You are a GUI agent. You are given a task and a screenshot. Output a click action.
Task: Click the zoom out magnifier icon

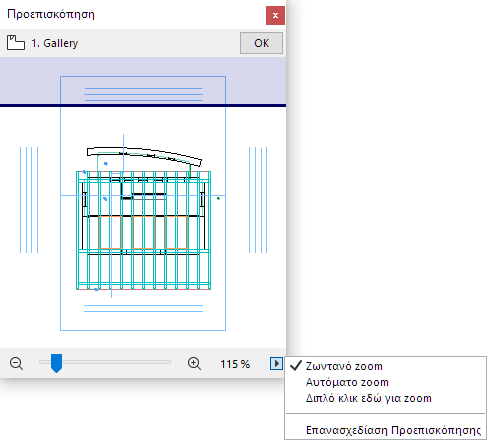[x=16, y=363]
